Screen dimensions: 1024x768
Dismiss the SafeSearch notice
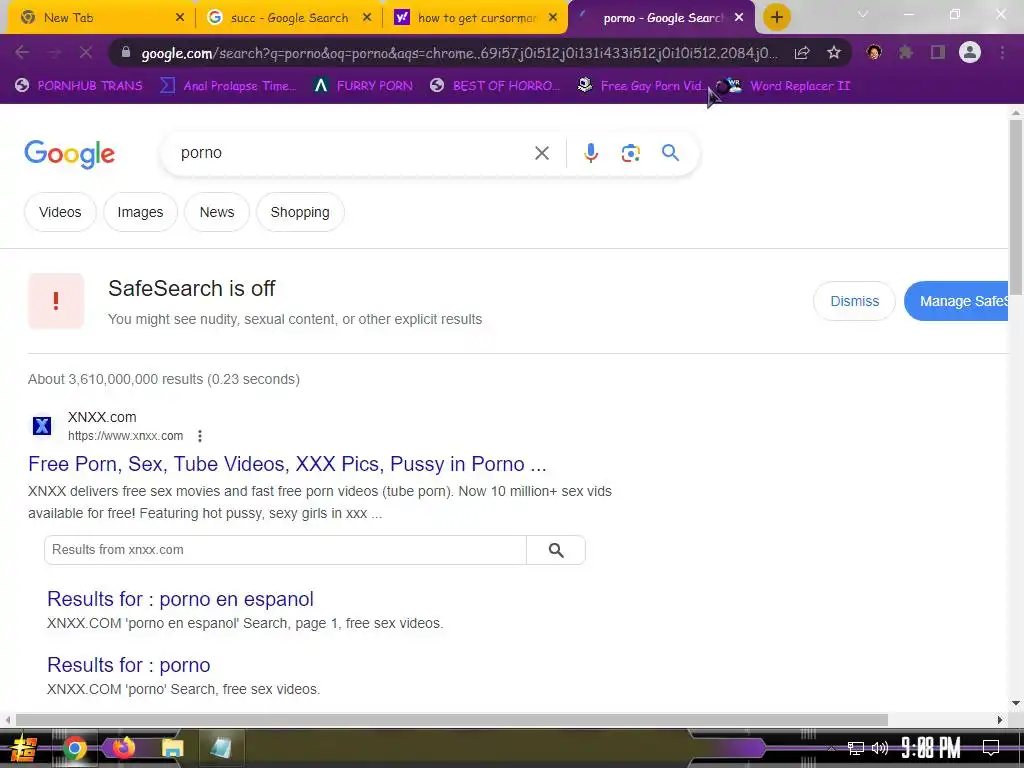pos(854,301)
